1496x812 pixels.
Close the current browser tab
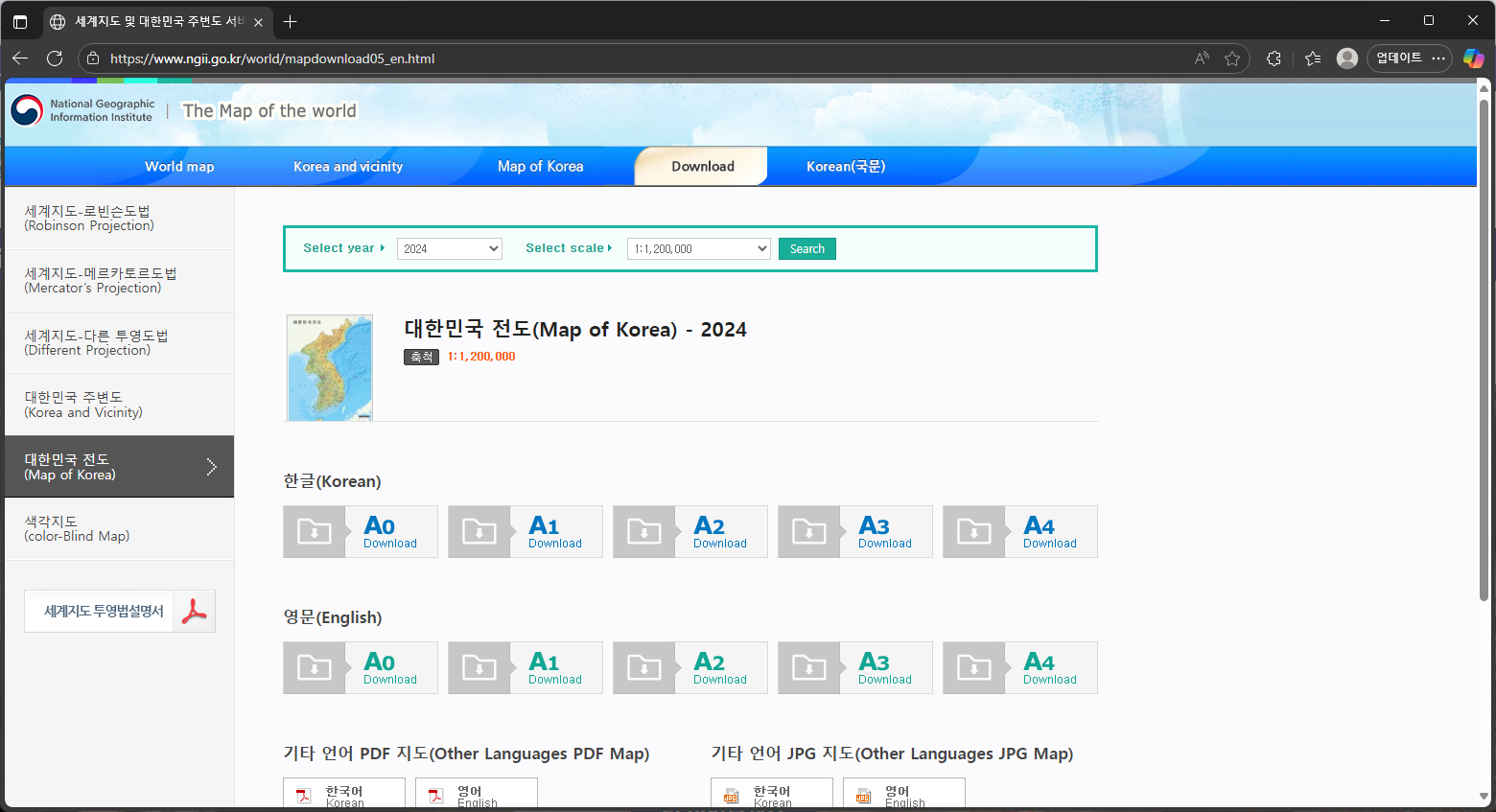258,22
